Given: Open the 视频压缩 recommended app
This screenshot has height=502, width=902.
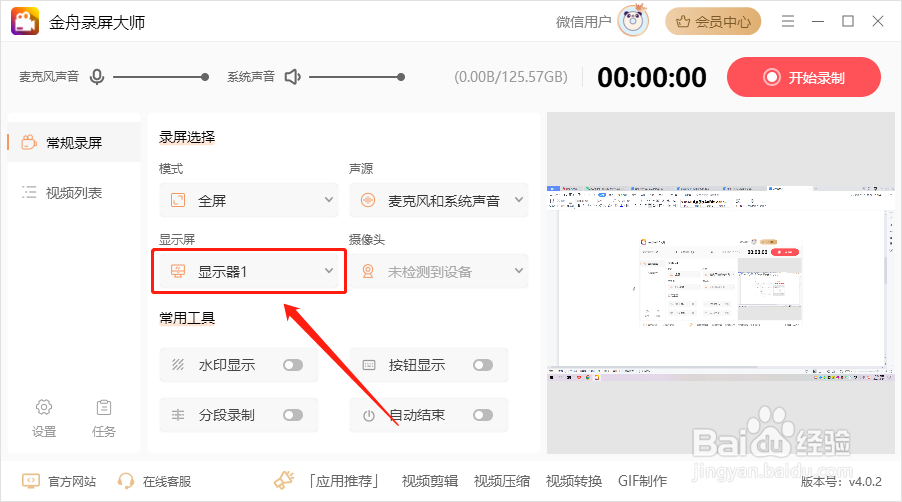Looking at the screenshot, I should [502, 481].
